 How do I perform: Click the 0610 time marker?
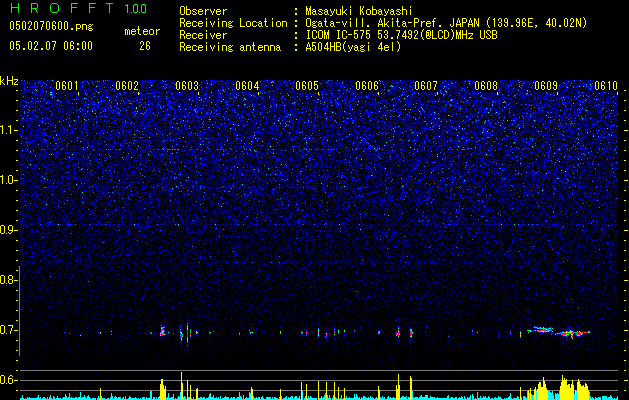pos(606,86)
